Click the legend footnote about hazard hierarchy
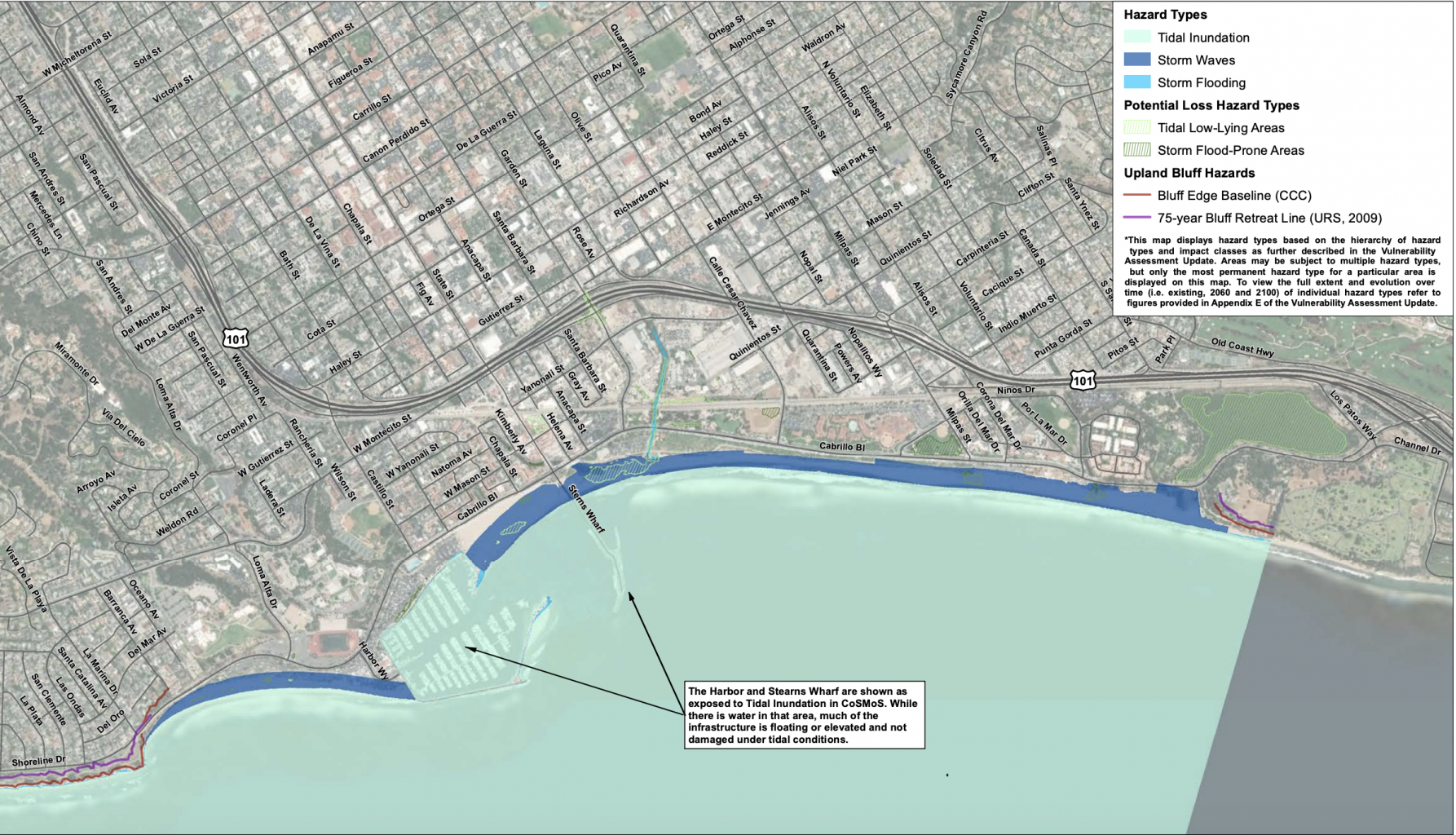 click(x=1283, y=272)
